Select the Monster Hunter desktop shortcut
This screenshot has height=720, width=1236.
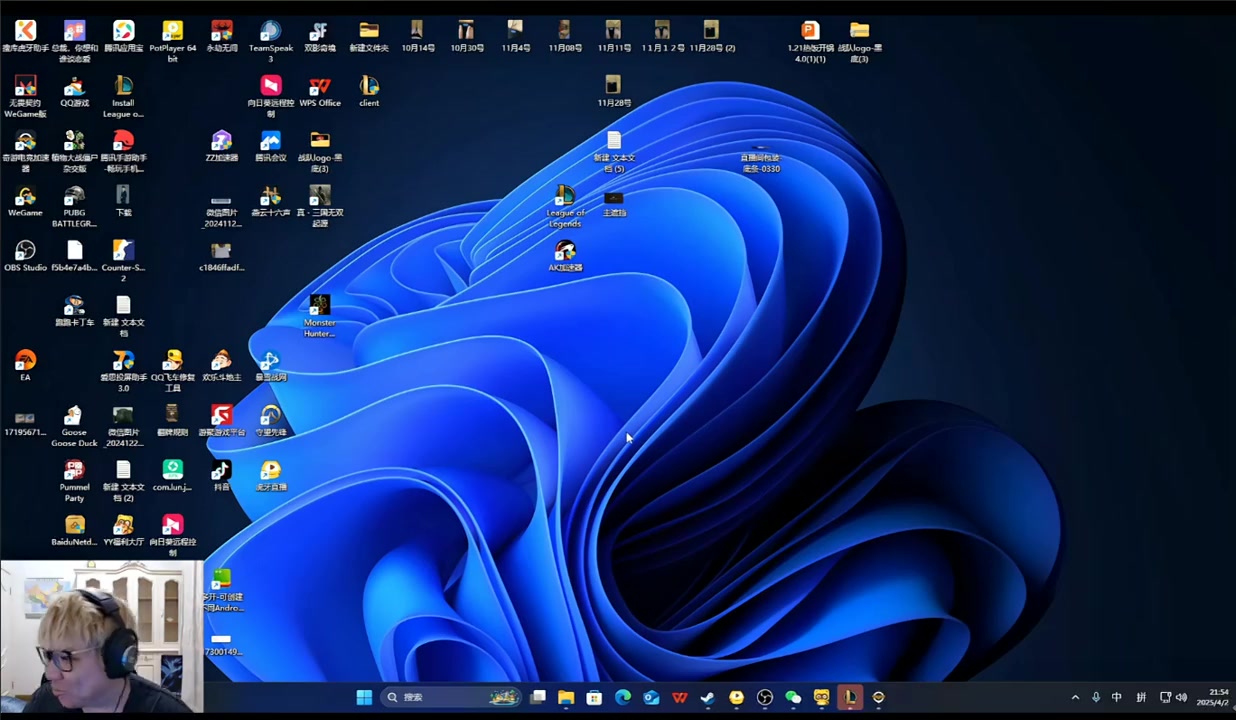320,306
